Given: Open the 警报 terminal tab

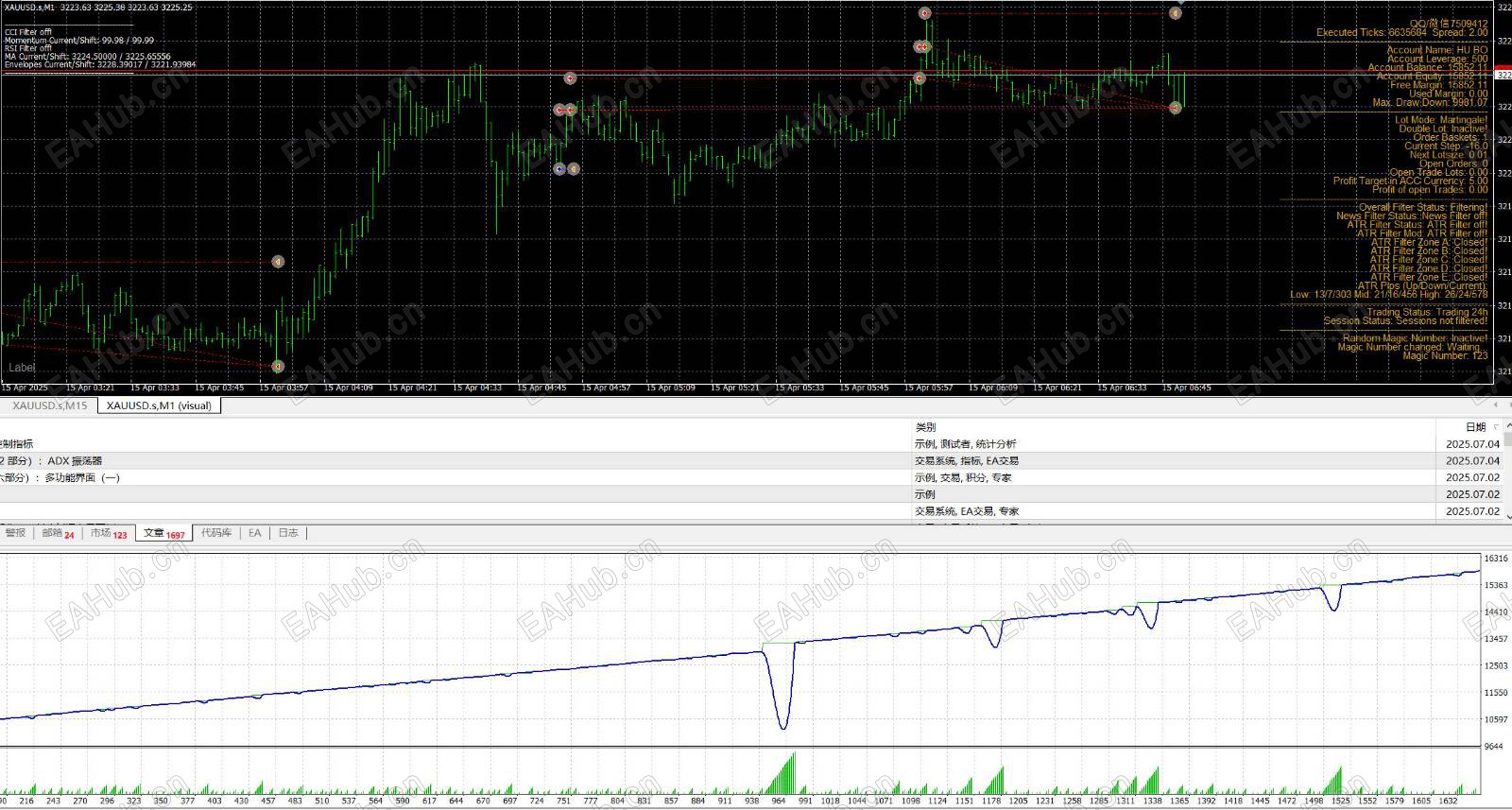Looking at the screenshot, I should coord(16,533).
